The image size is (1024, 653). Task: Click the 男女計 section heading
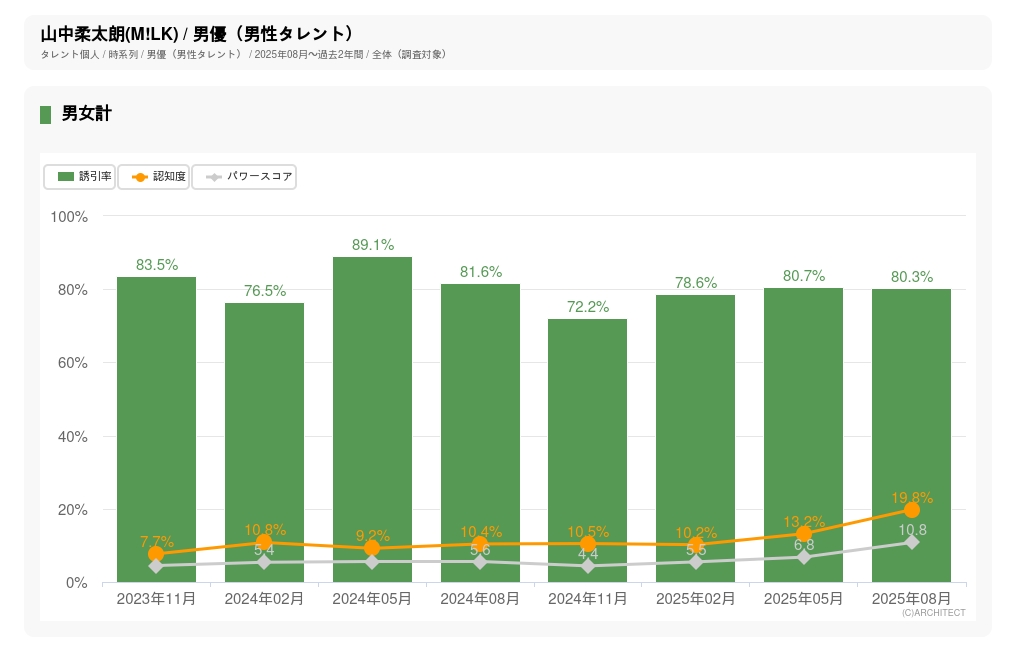[87, 114]
